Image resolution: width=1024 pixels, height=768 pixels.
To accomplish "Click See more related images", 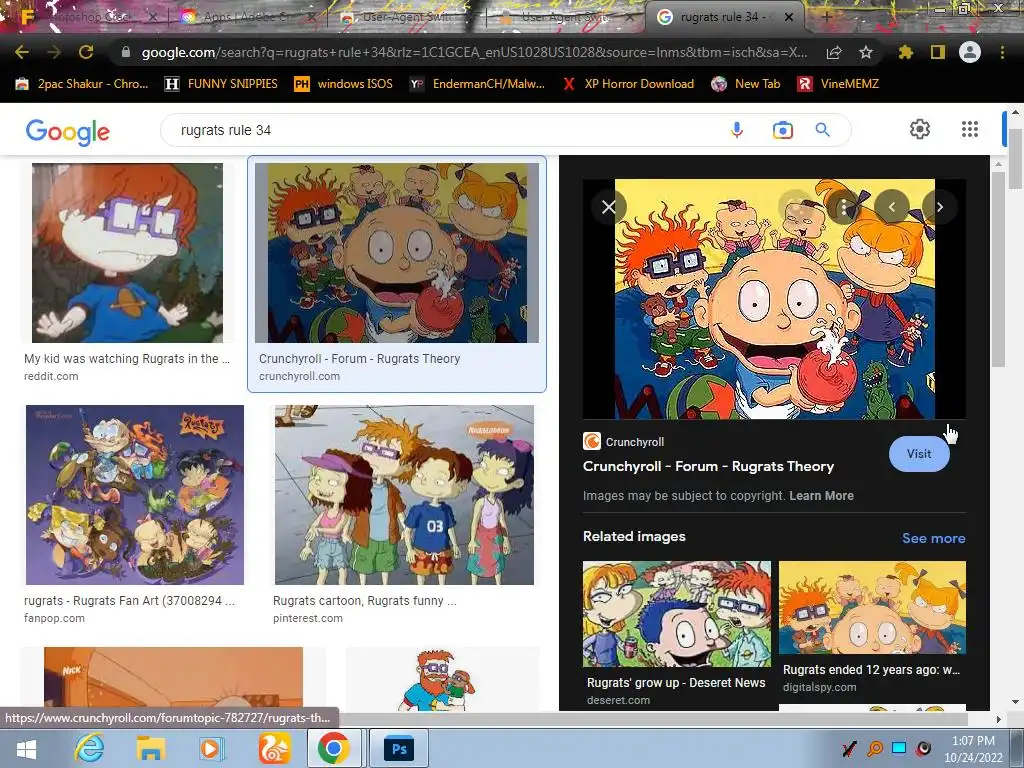I will (933, 538).
